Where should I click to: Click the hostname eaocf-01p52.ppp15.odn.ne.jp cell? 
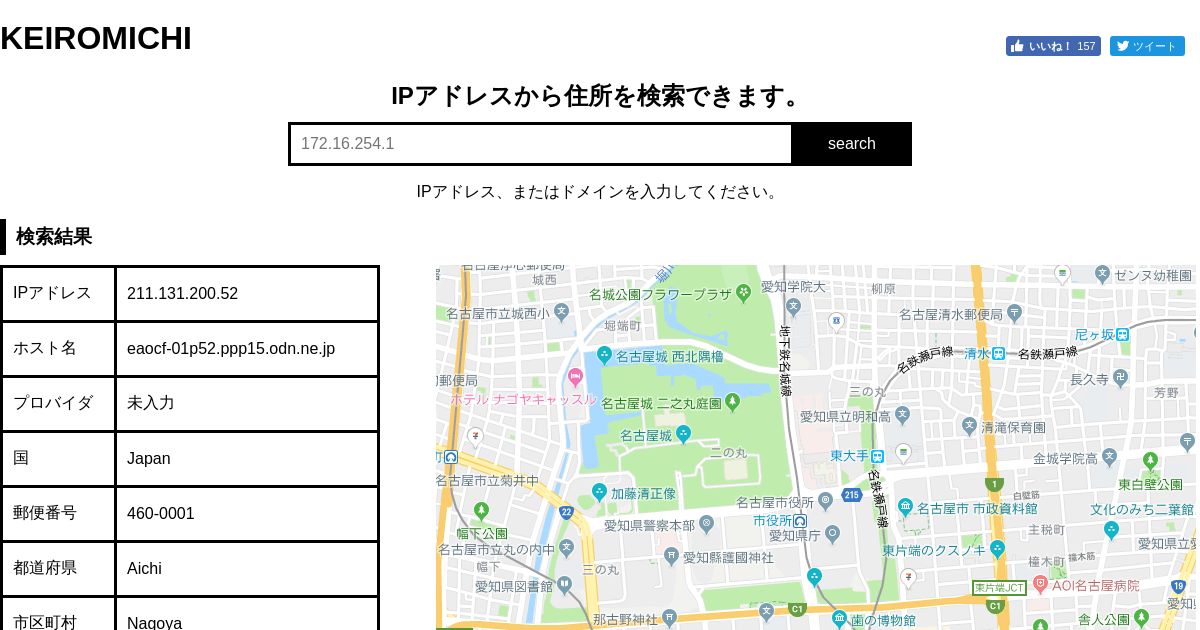[247, 349]
